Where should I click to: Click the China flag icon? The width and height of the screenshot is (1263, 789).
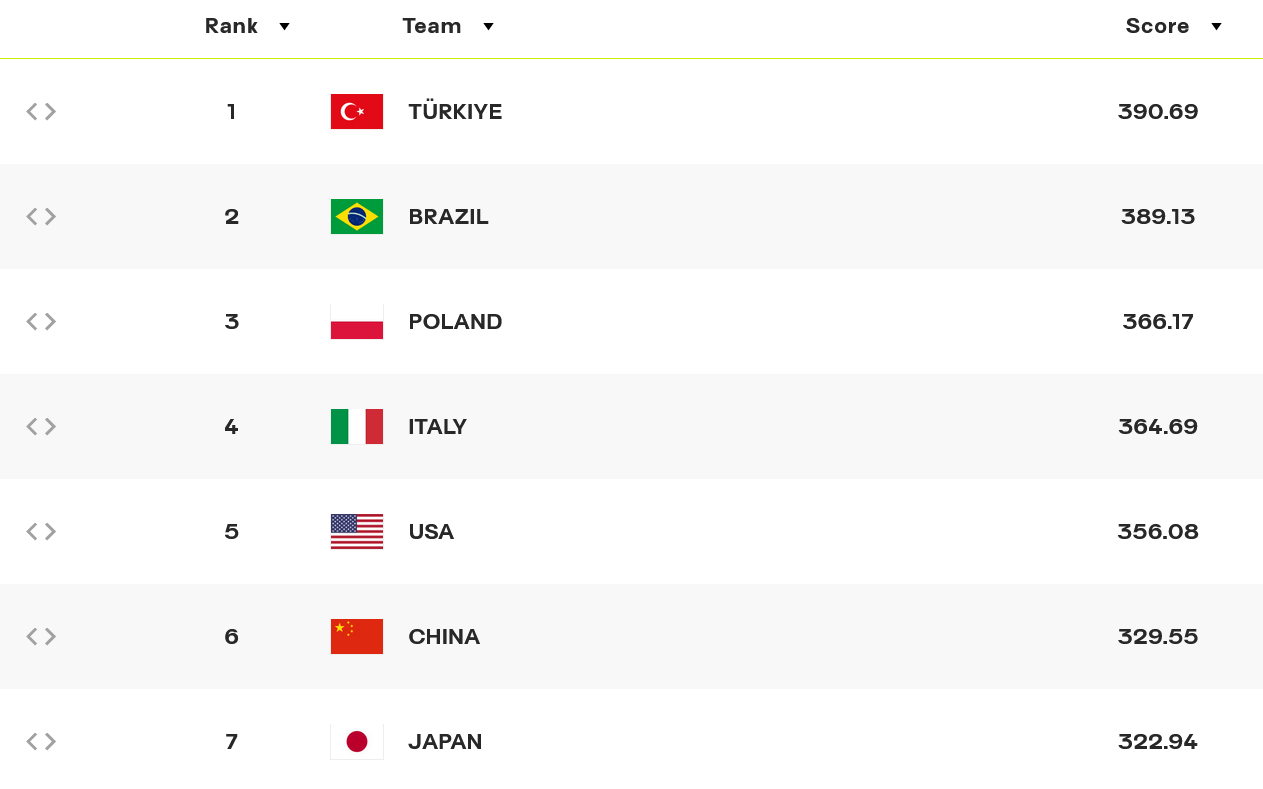pyautogui.click(x=357, y=636)
